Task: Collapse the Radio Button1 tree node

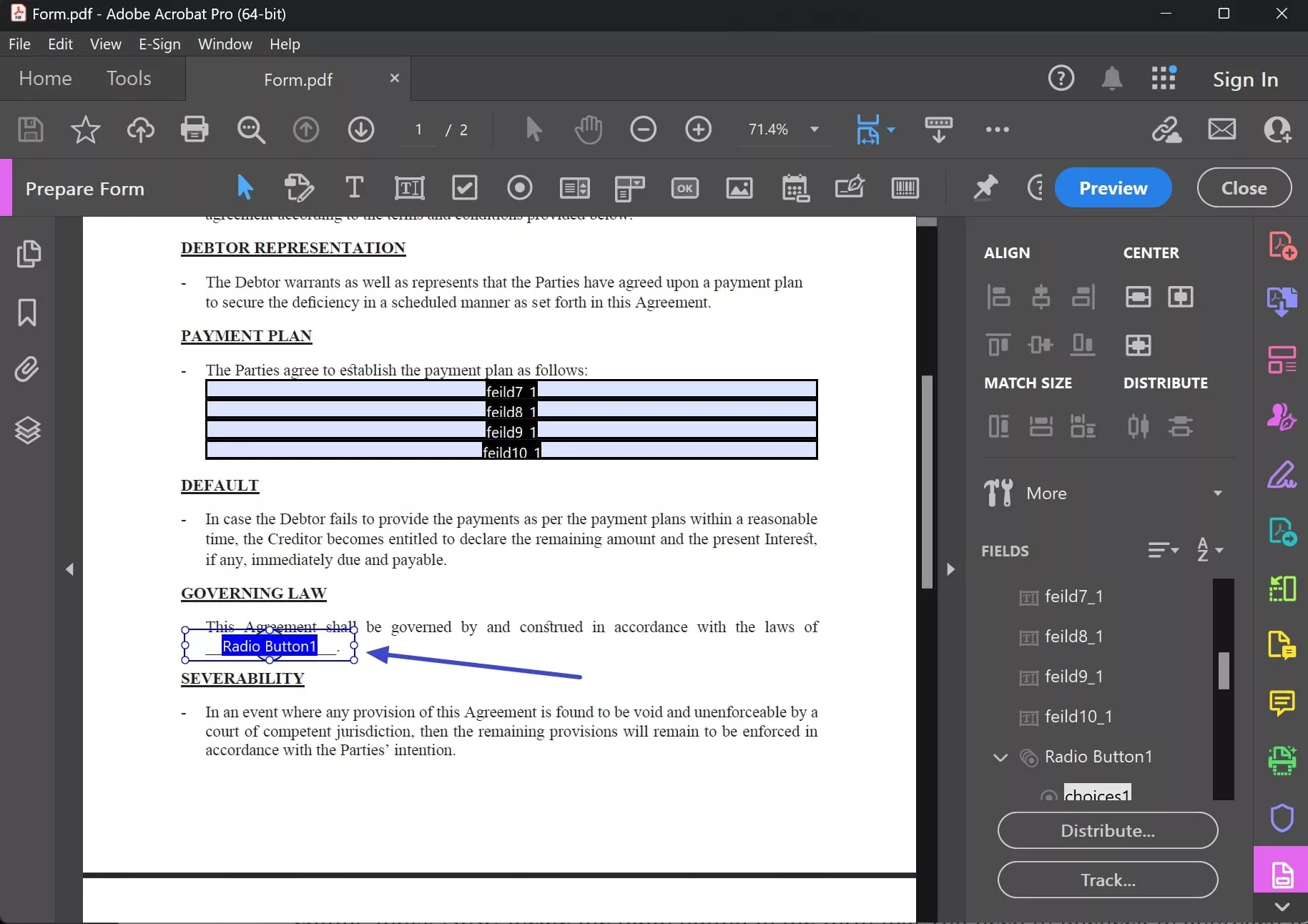Action: pyautogui.click(x=1000, y=757)
